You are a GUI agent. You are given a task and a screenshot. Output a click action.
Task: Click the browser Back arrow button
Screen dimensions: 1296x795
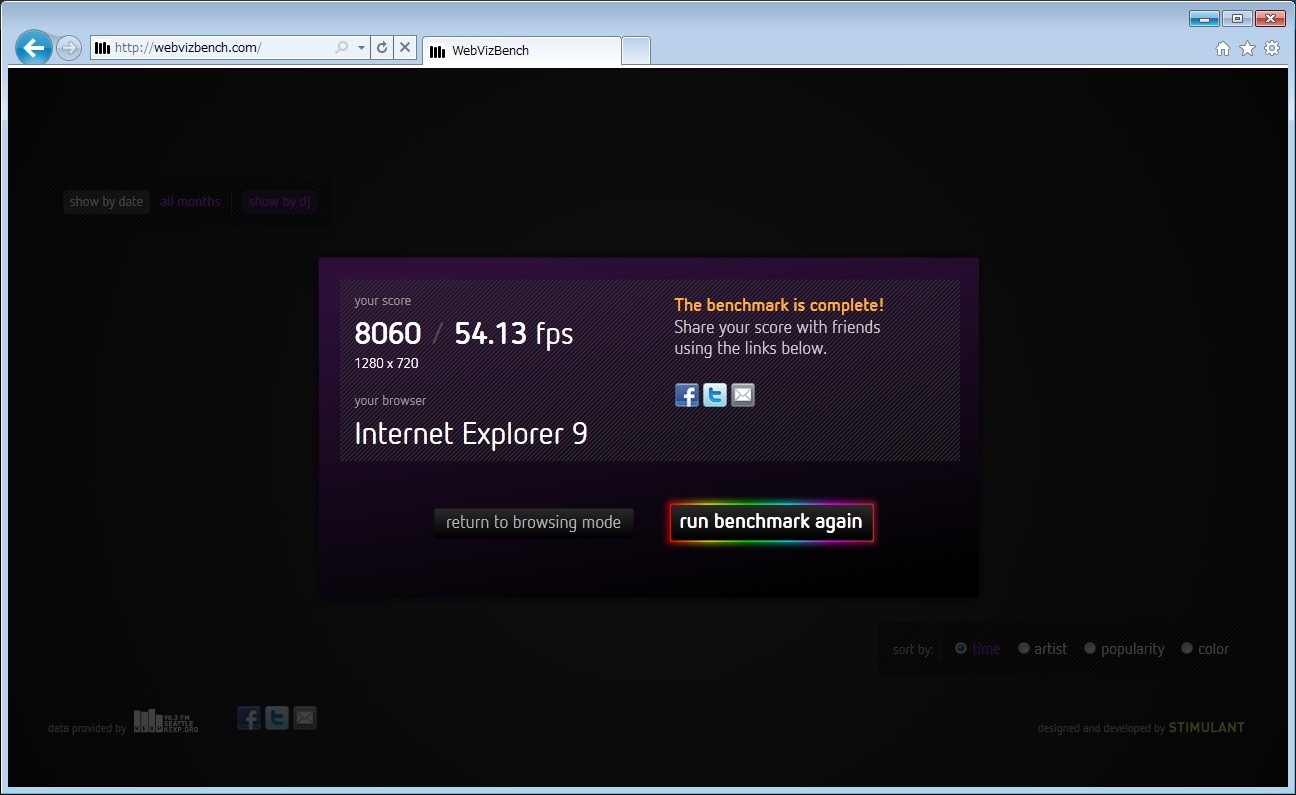34,47
